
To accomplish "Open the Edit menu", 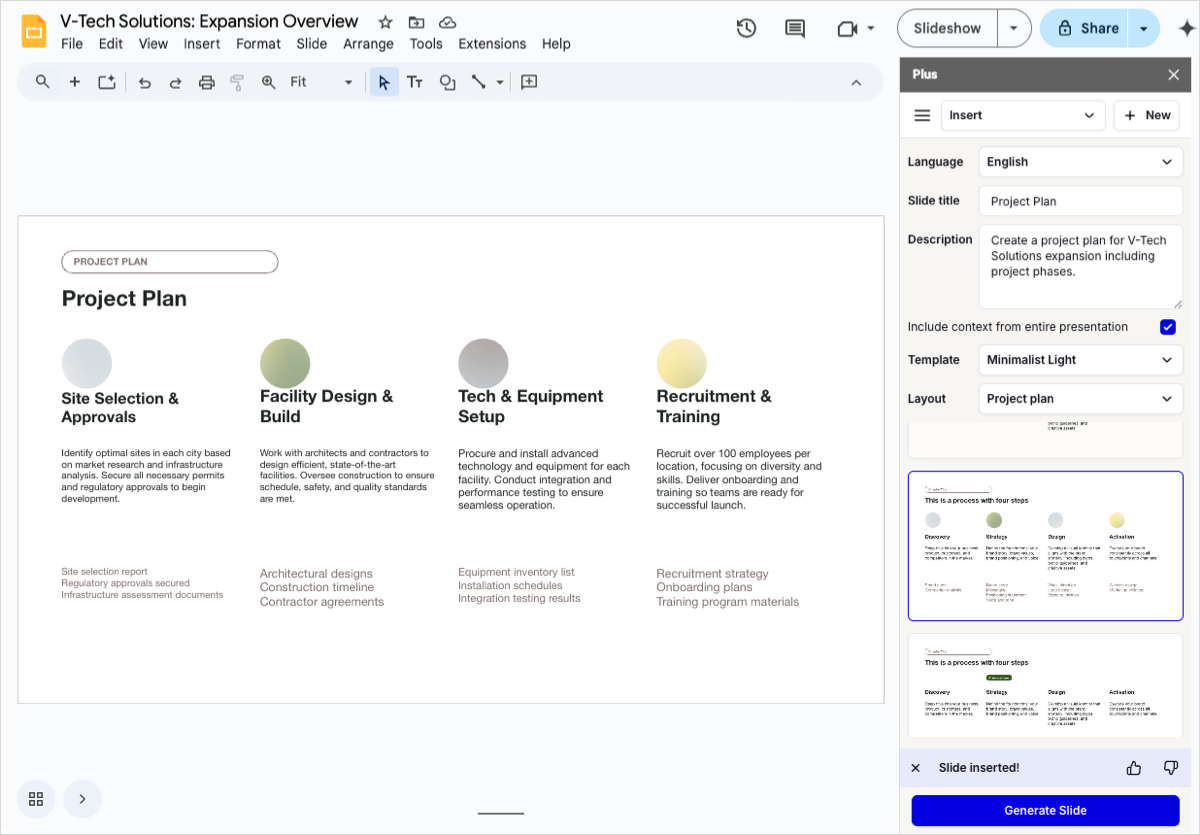I will [111, 44].
